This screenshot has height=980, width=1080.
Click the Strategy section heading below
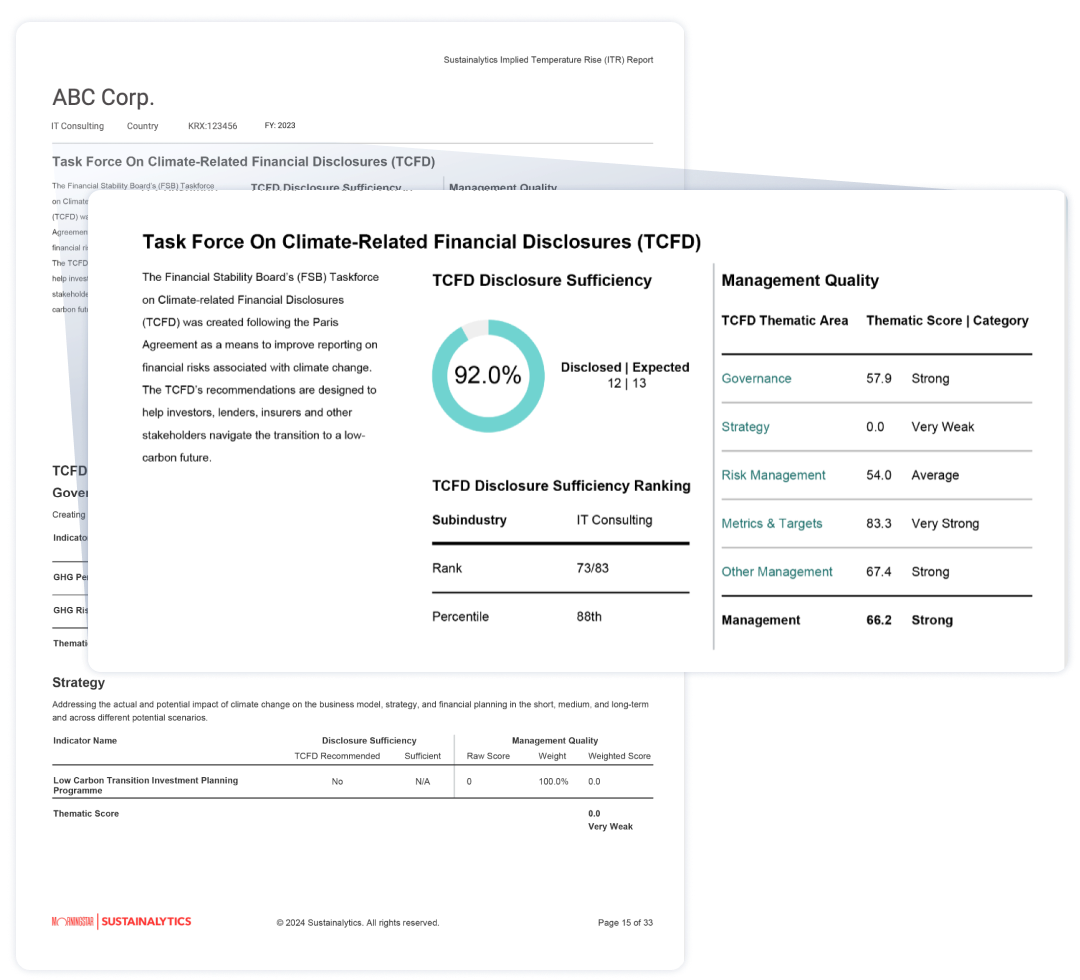coord(78,683)
